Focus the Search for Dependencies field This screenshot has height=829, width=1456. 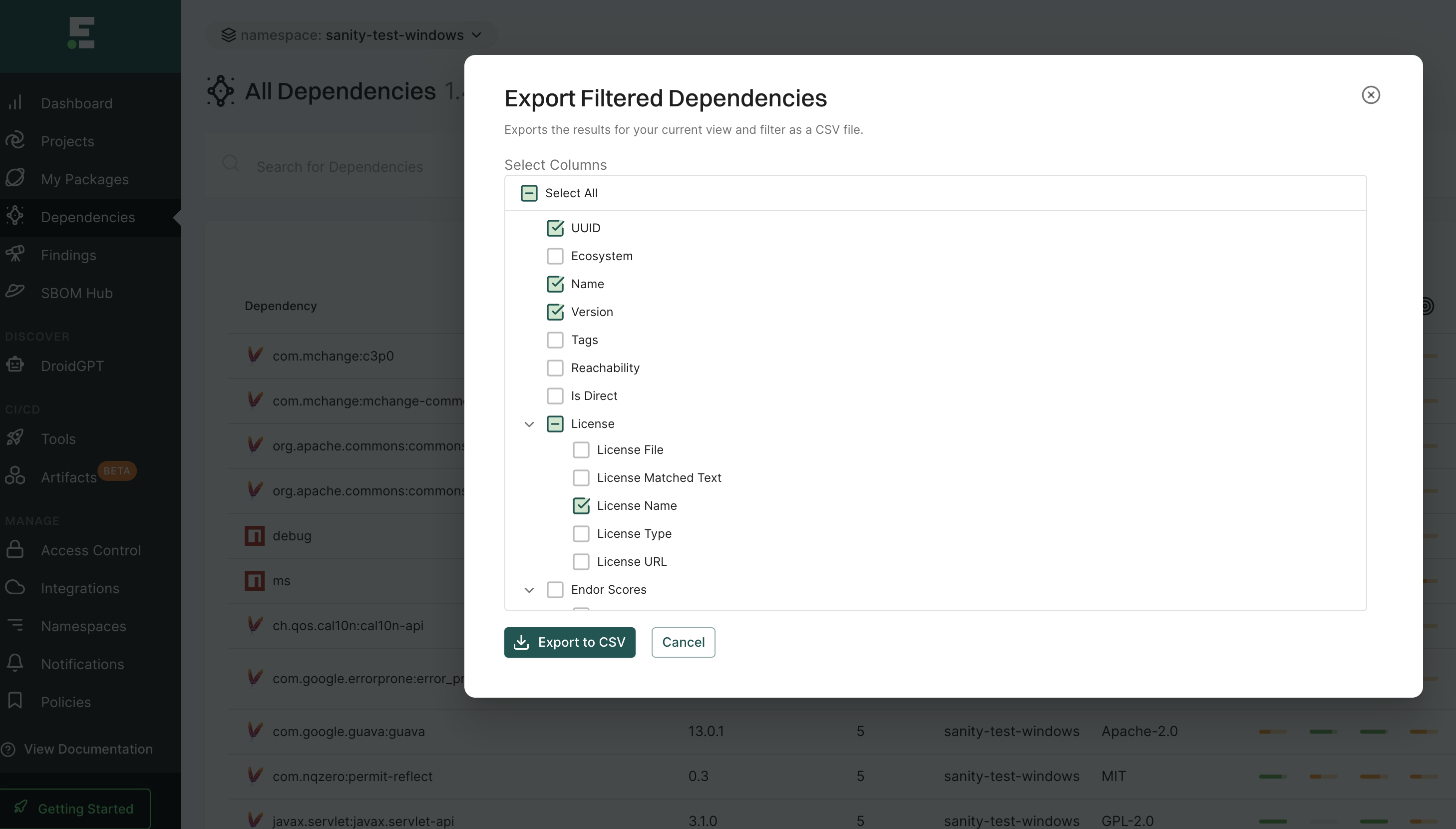coord(339,166)
